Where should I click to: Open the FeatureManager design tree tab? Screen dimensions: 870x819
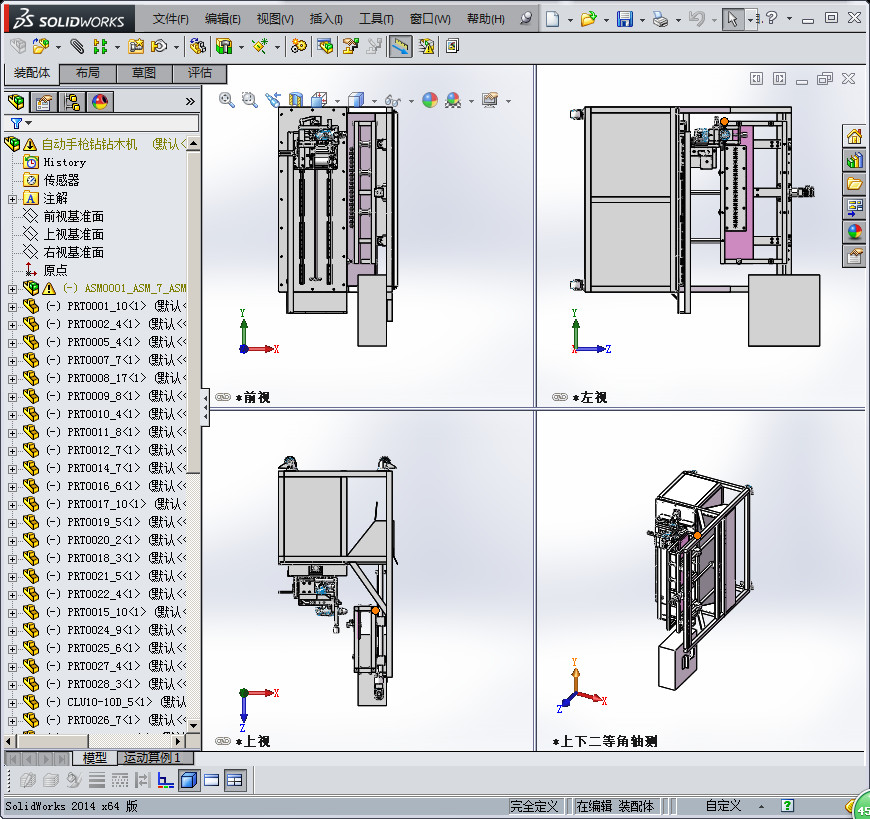click(17, 102)
